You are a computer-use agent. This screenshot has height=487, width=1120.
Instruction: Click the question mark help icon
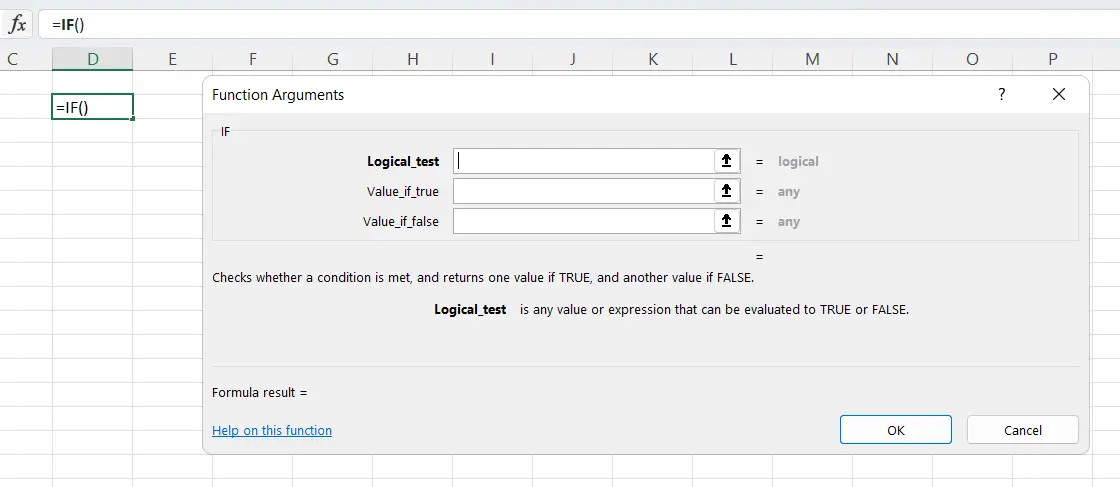[x=1001, y=94]
